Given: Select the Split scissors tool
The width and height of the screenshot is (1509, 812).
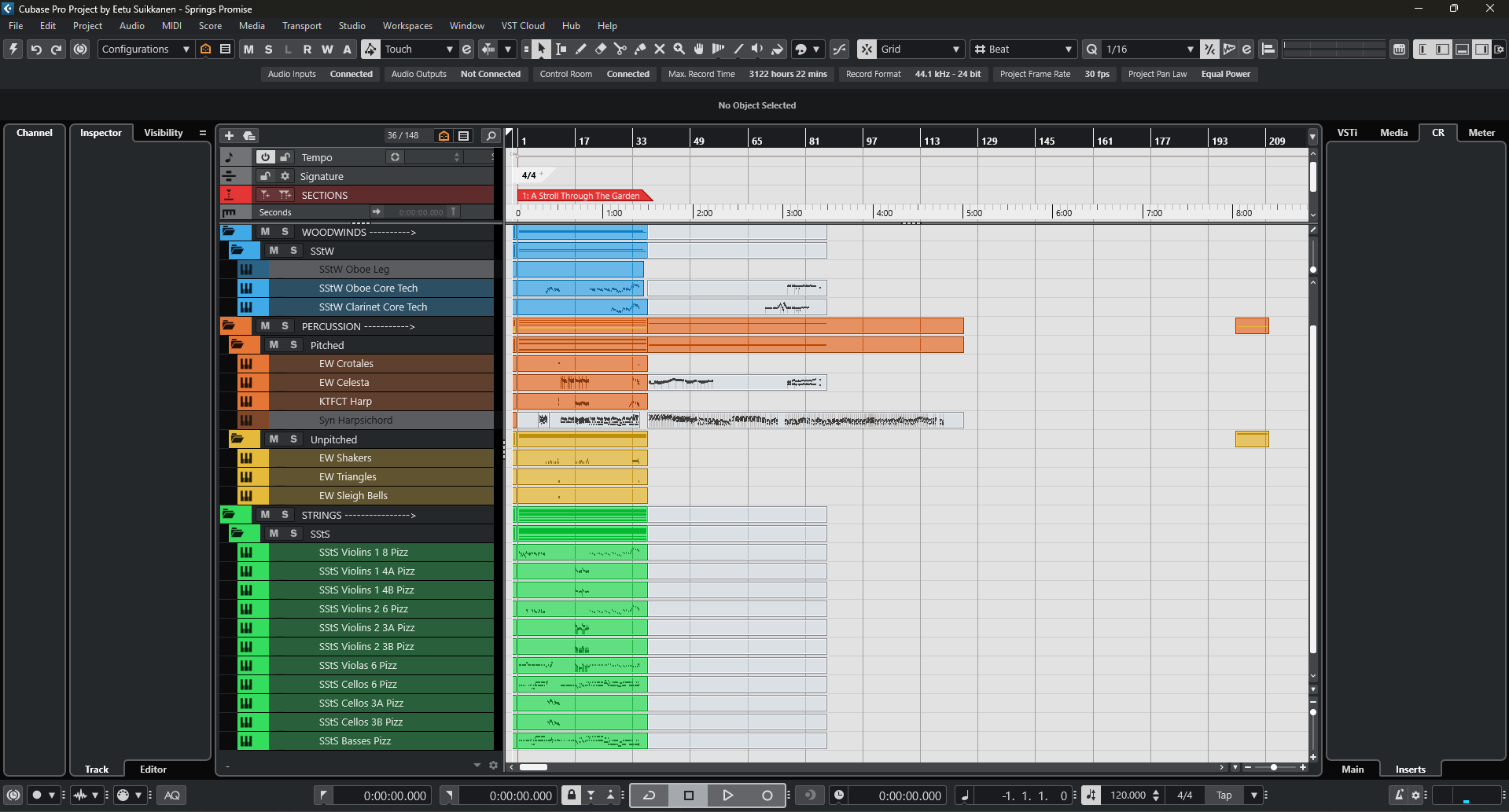Looking at the screenshot, I should (620, 49).
